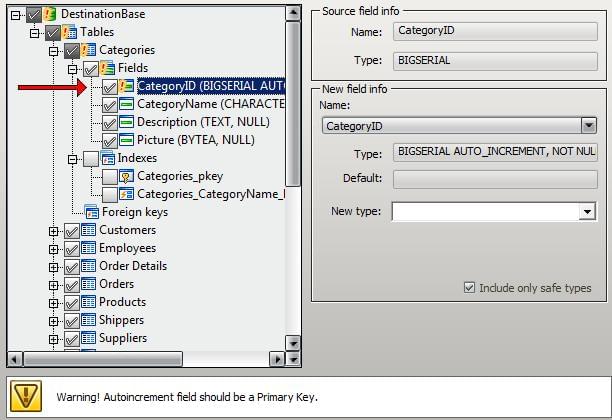Click the Indexes folder icon
This screenshot has height=420, width=612.
(107, 158)
